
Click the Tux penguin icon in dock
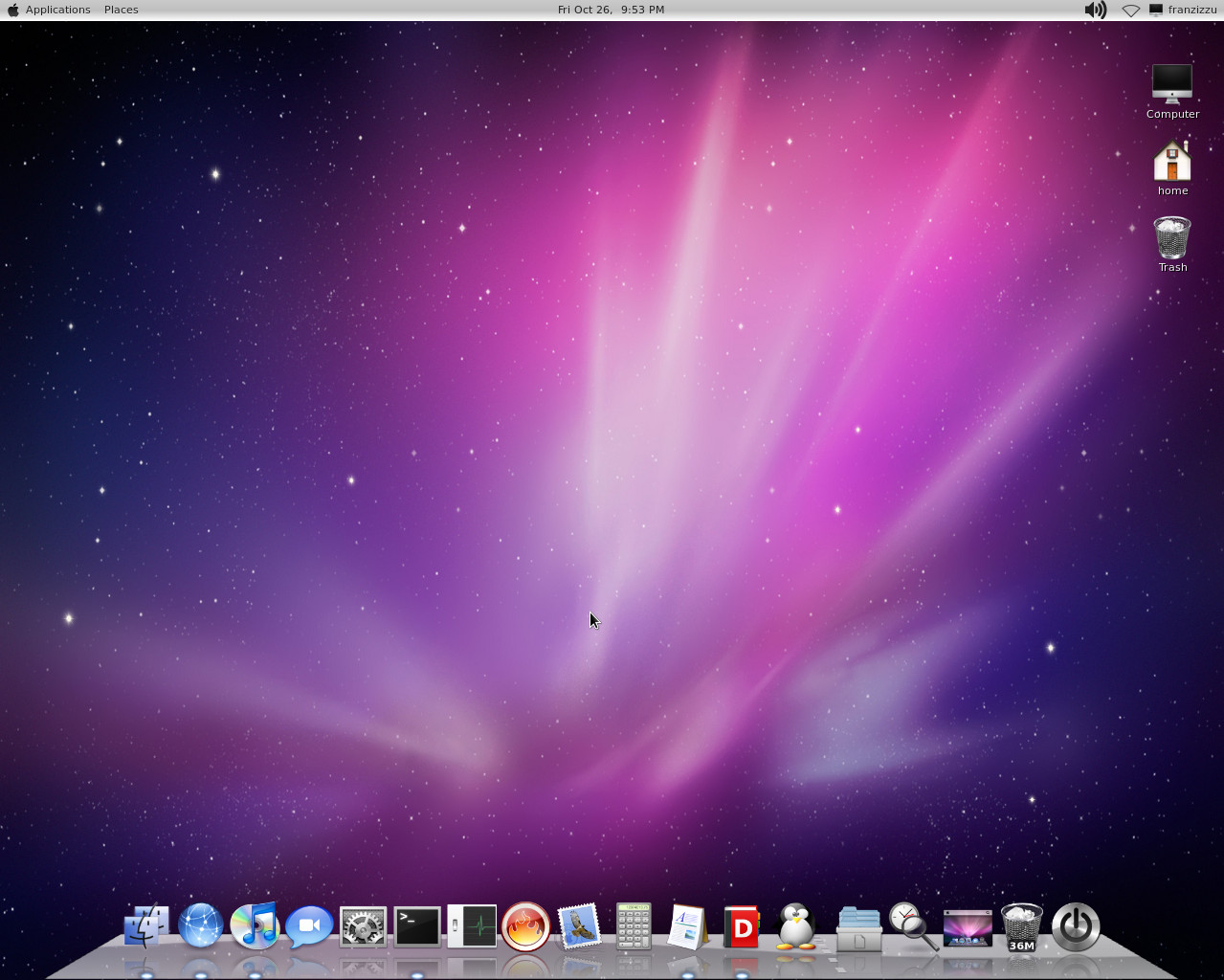(796, 926)
